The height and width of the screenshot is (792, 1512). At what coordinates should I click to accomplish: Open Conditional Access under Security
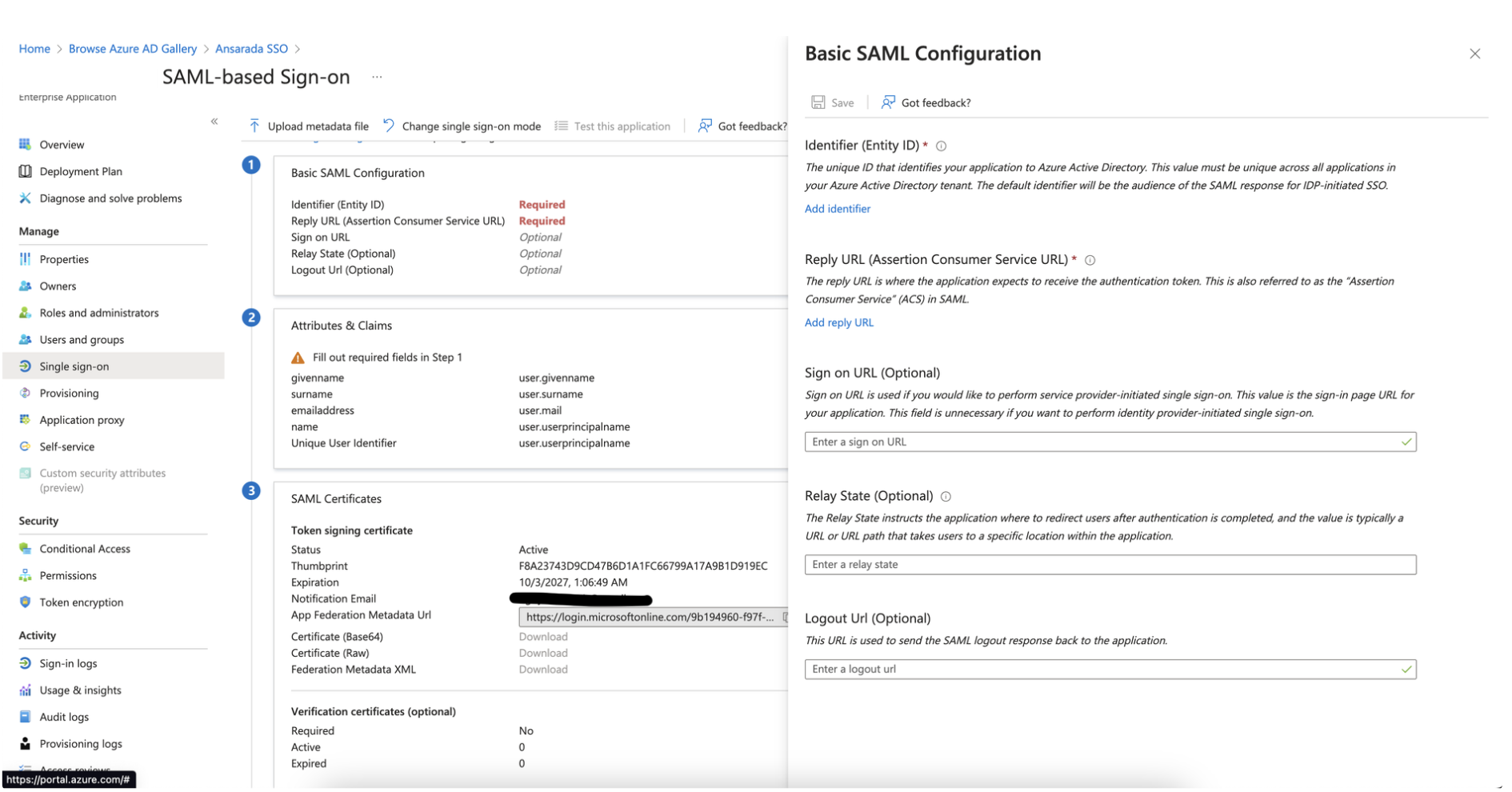(85, 549)
